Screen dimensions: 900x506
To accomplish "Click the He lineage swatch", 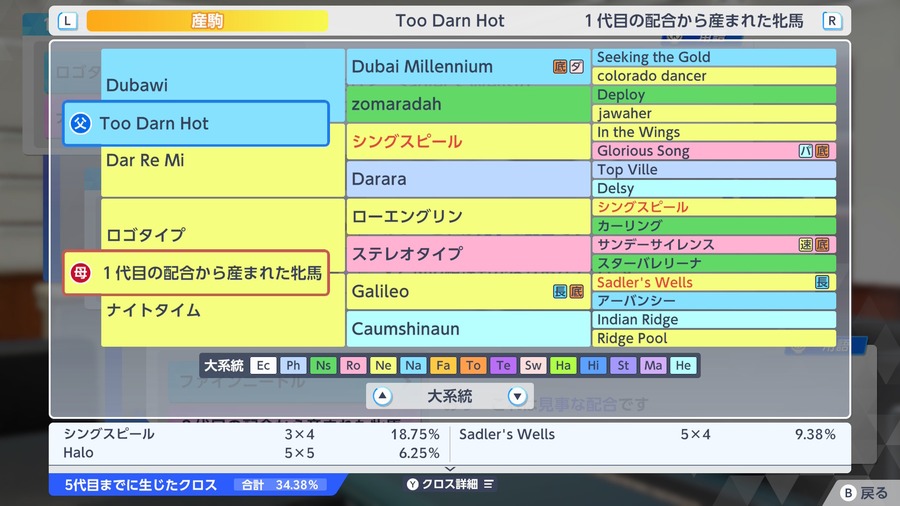I will click(683, 365).
